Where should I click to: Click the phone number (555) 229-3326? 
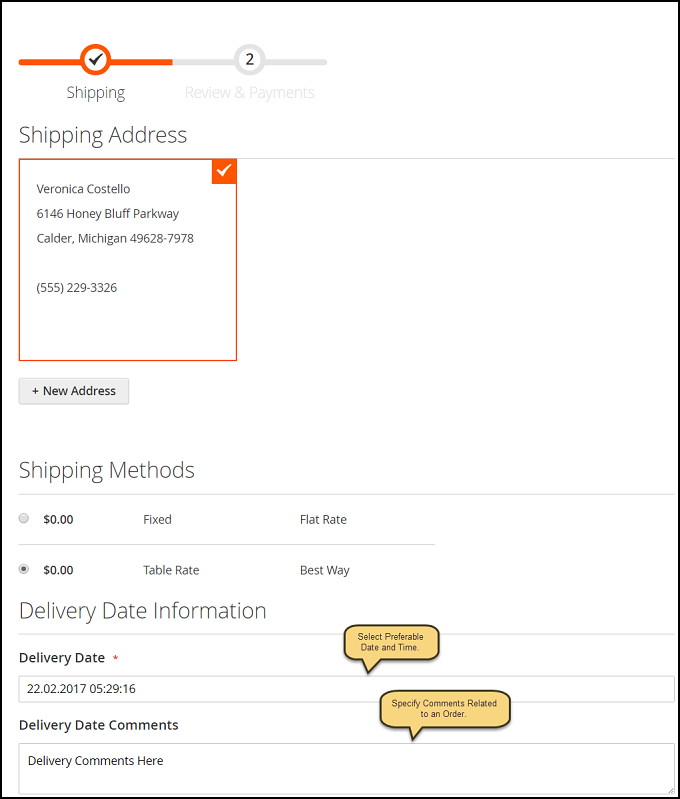pyautogui.click(x=76, y=288)
